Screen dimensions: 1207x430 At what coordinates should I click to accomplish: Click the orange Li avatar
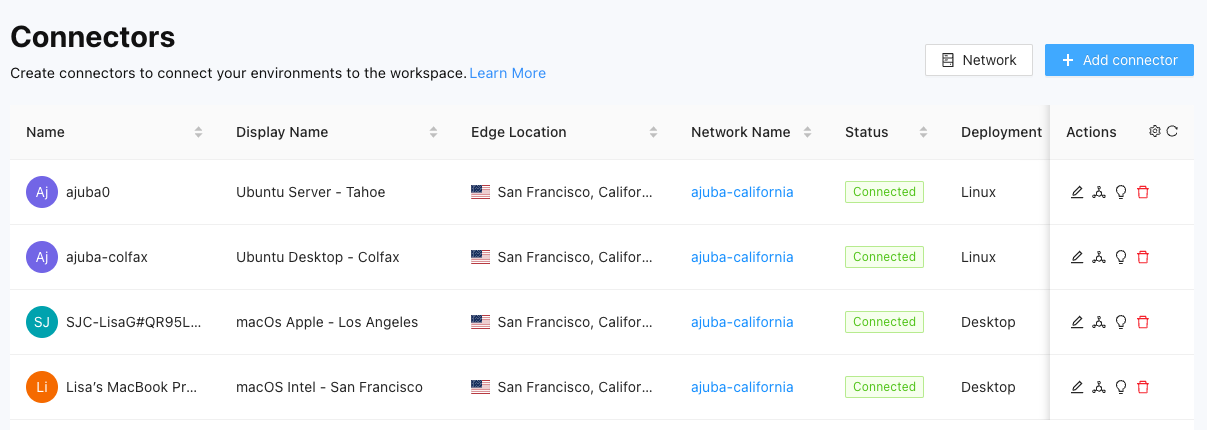pos(42,387)
